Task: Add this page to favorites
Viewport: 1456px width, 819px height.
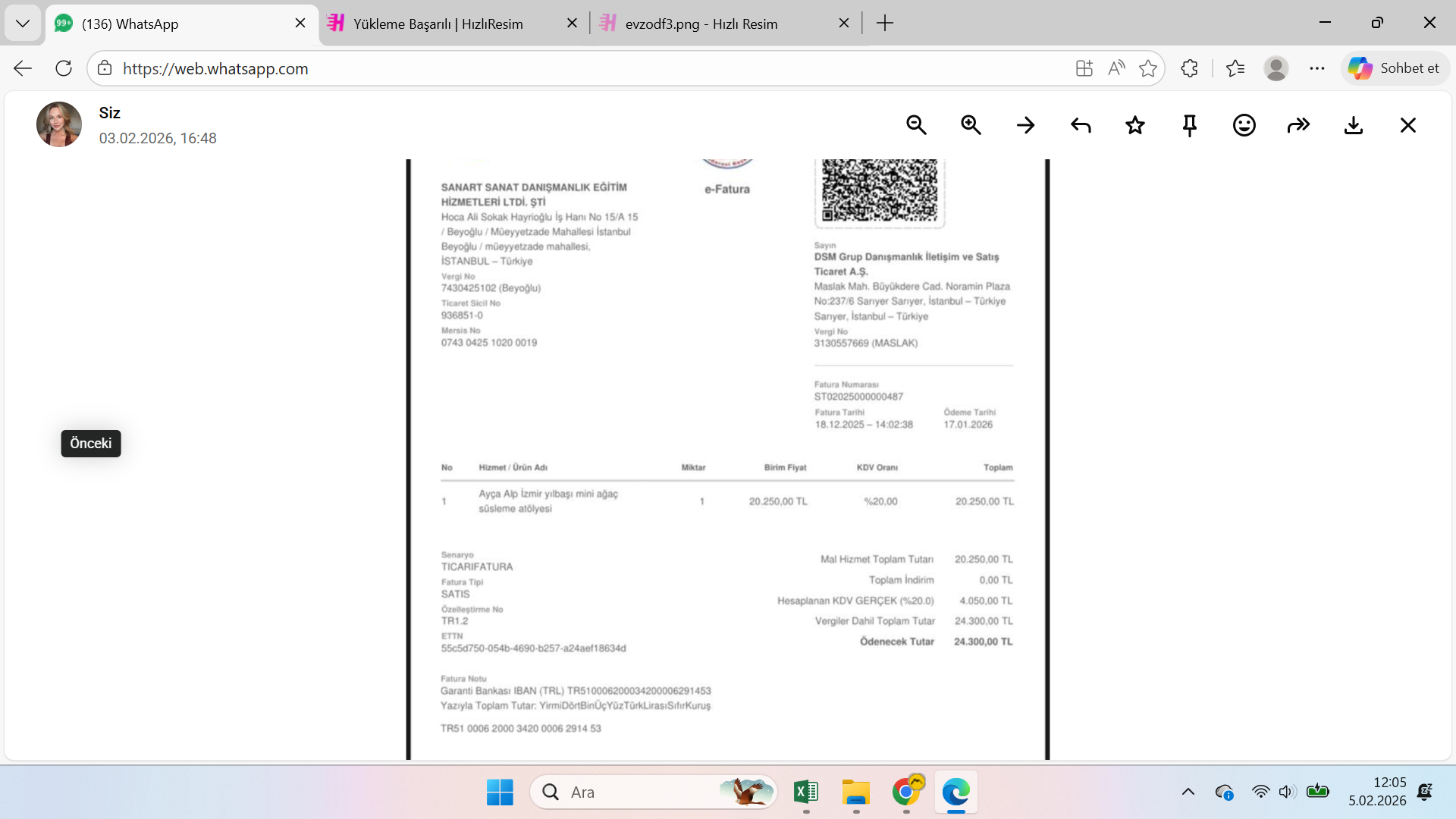Action: [x=1148, y=68]
